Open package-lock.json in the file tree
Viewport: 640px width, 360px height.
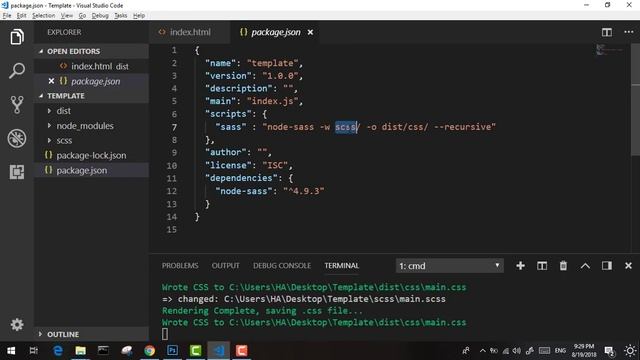tap(91, 156)
